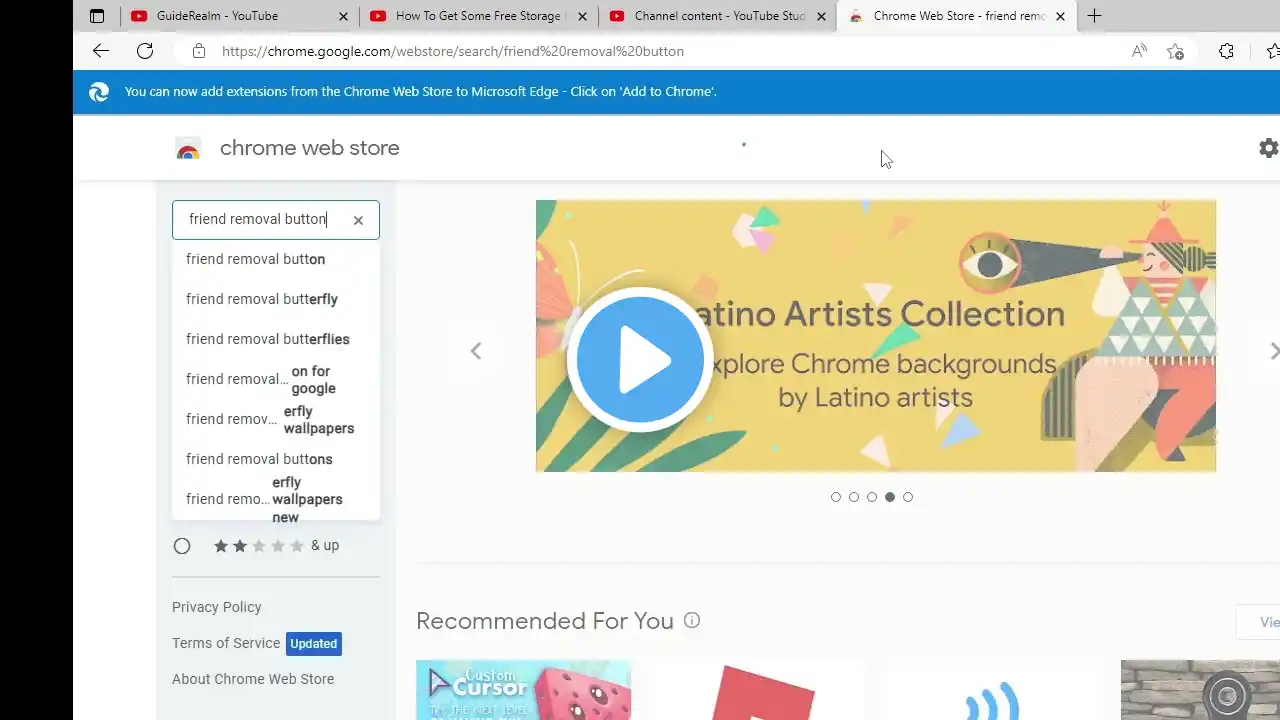Open a new tab with plus button

[1094, 16]
